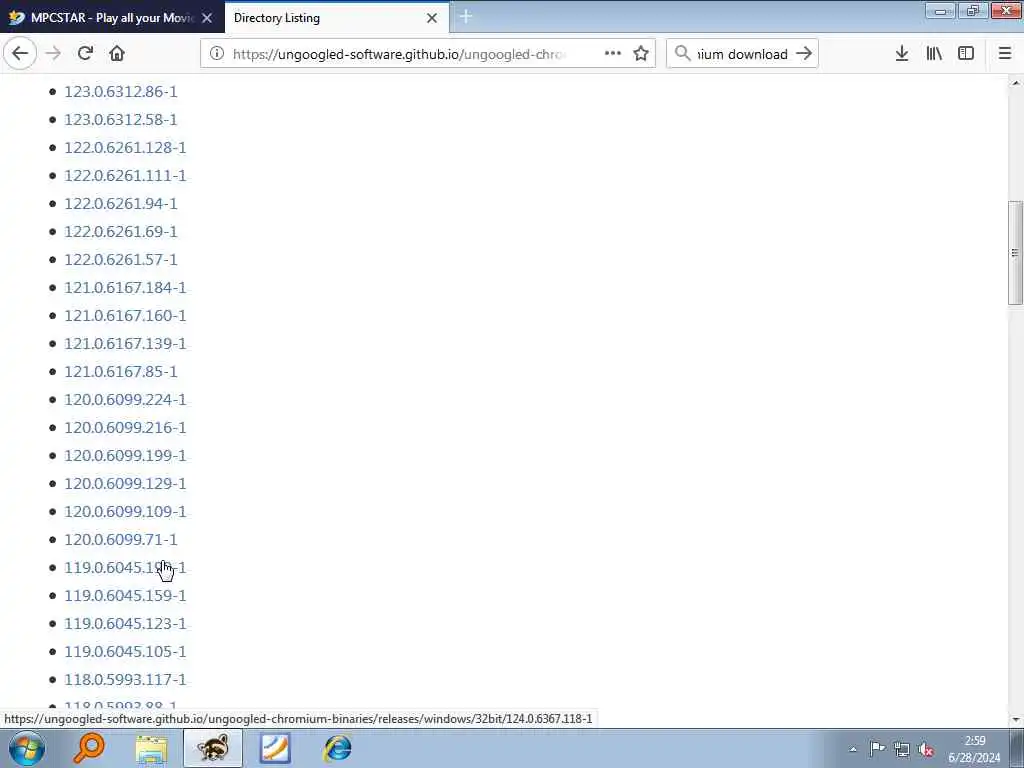Submit search with the arrow button
This screenshot has height=768, width=1024.
(x=804, y=54)
